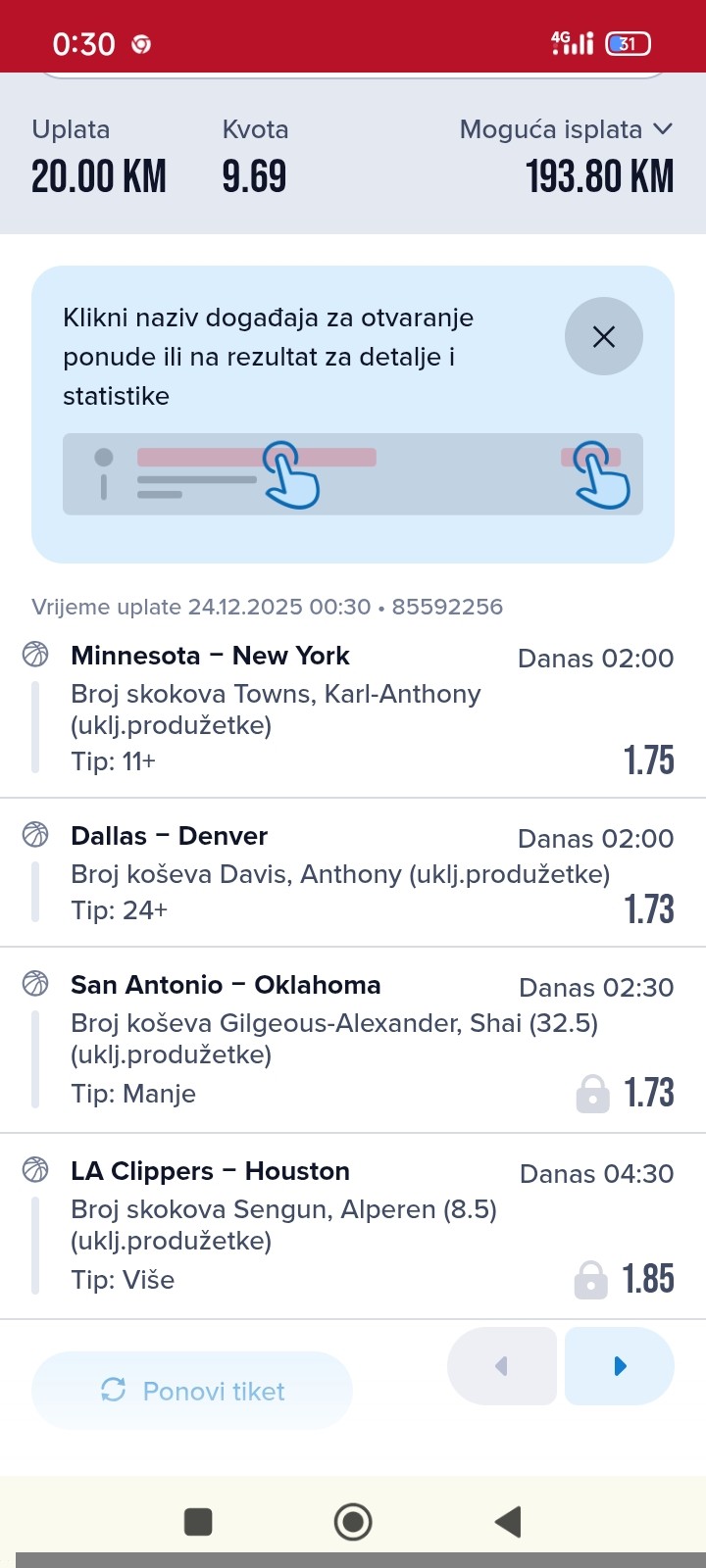The width and height of the screenshot is (706, 1568).
Task: Open the San Antonio – Oklahoma event
Action: (226, 985)
